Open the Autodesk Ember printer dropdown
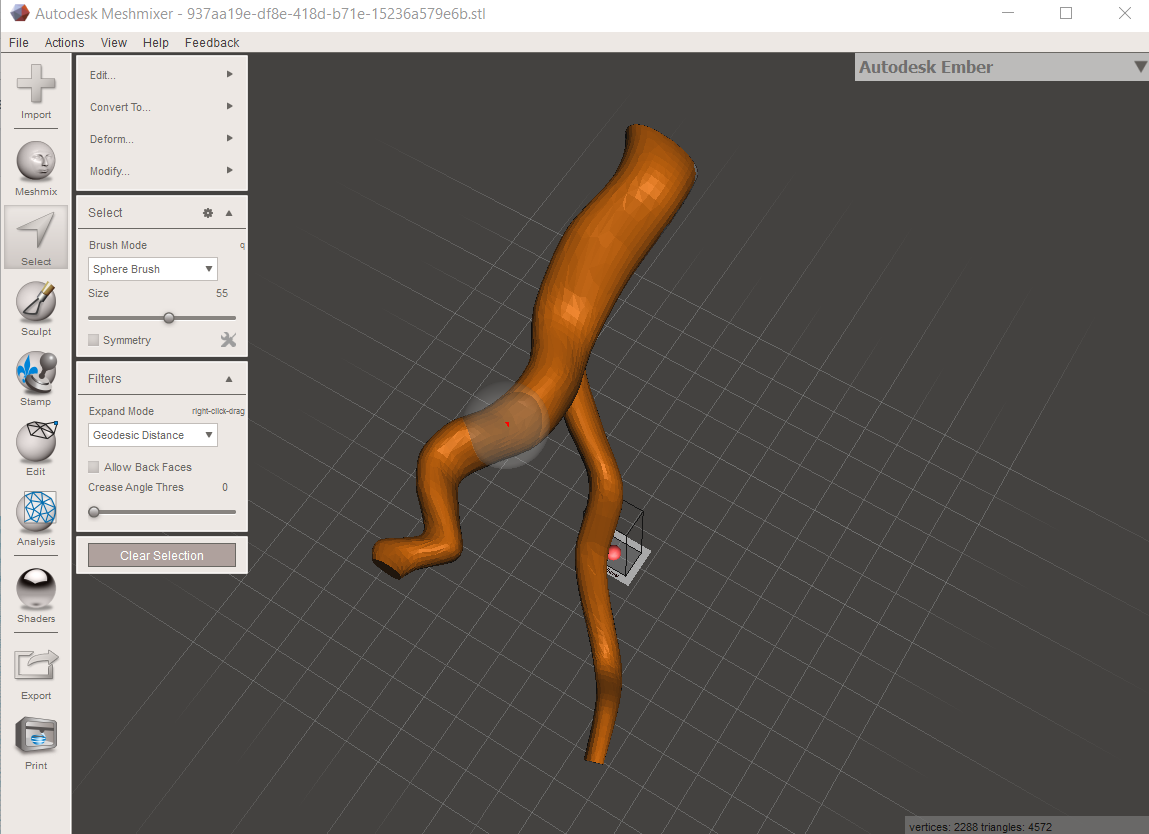The image size is (1149, 834). 1001,67
